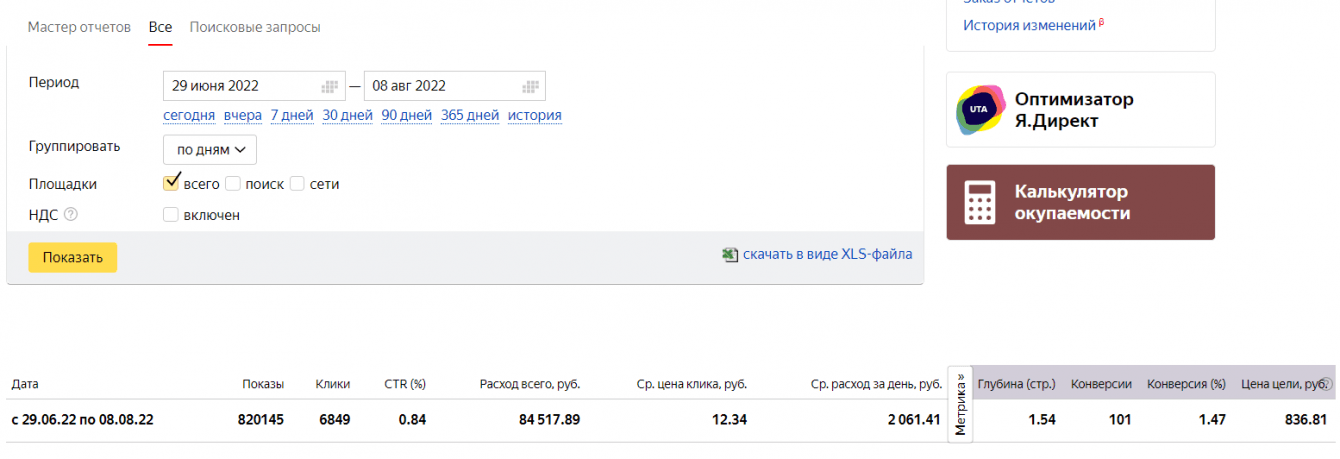The height and width of the screenshot is (459, 1340).
Task: Open the 'по дням' grouping dropdown
Action: tap(210, 150)
